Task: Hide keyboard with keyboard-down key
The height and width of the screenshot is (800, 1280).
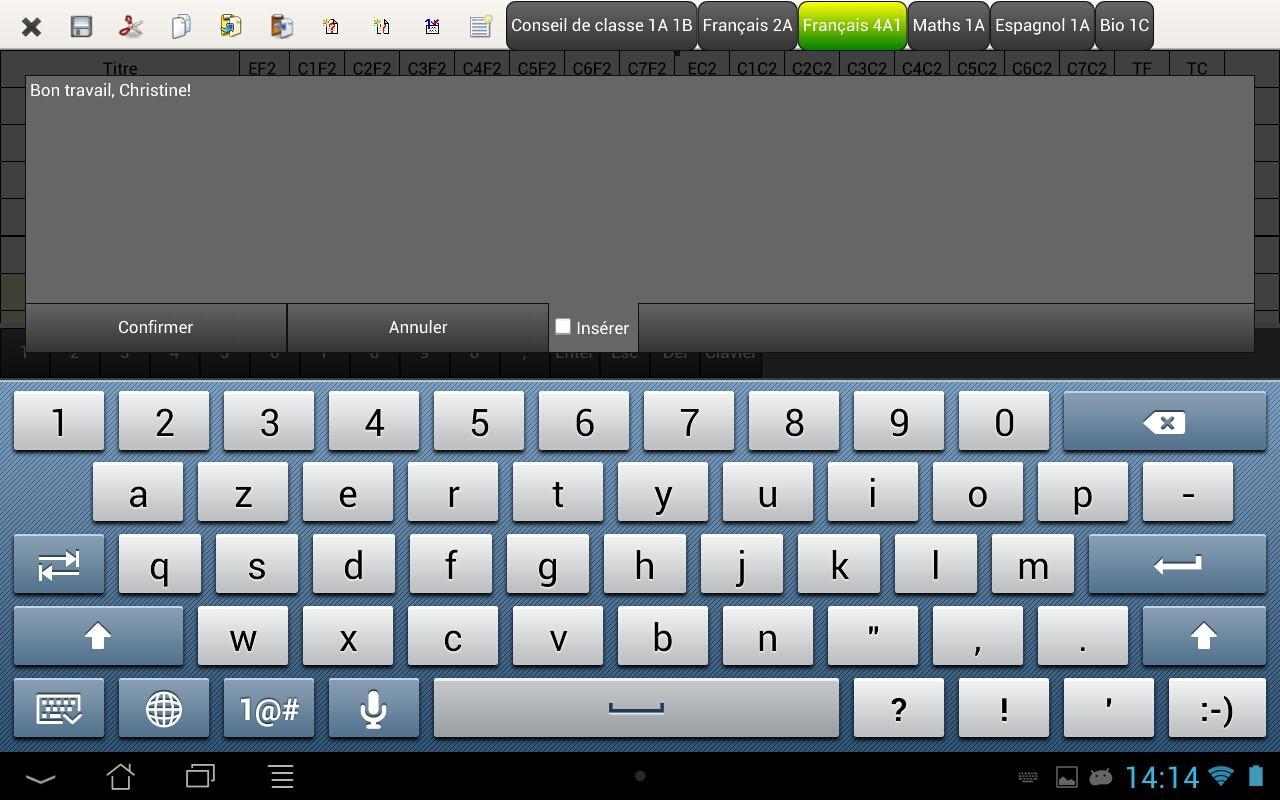Action: (59, 709)
